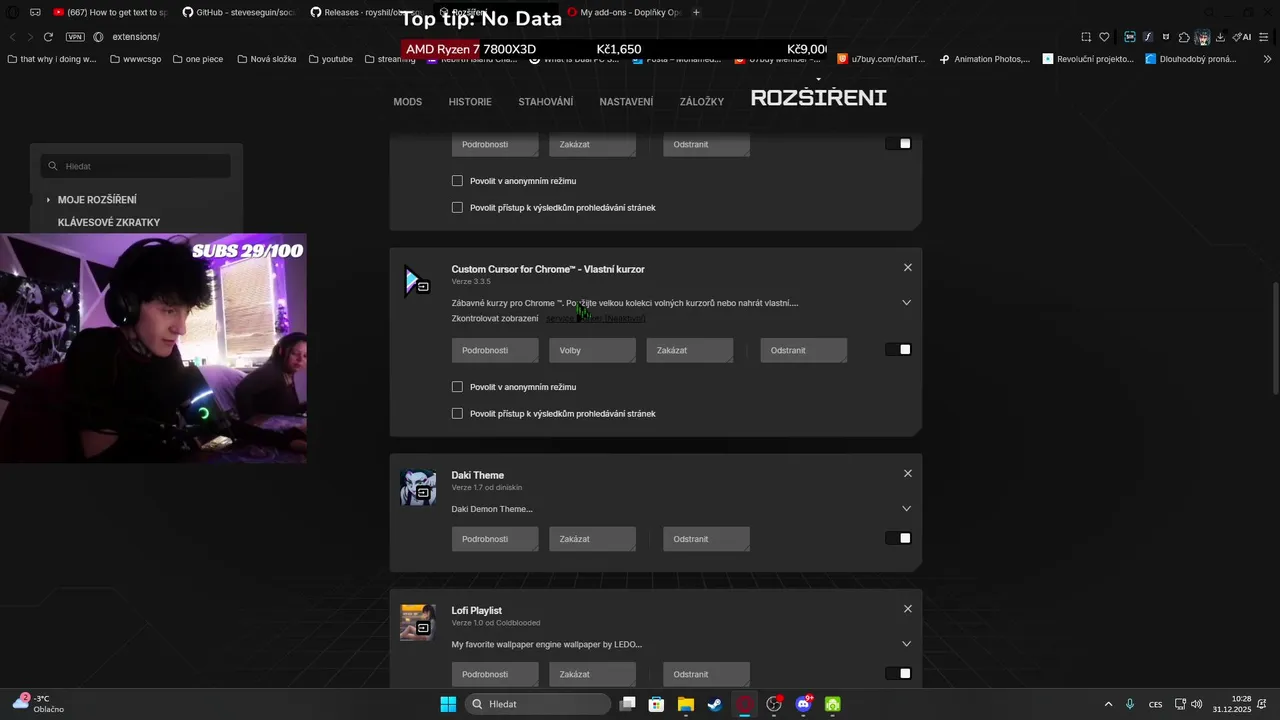Toggle the Daki Theme switch
1280x720 pixels.
[898, 538]
